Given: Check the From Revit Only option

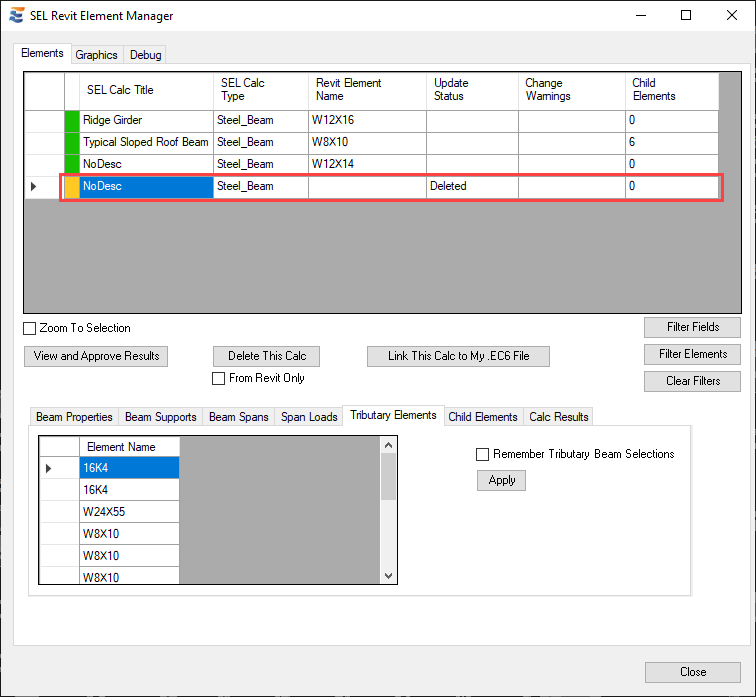Looking at the screenshot, I should pos(218,378).
